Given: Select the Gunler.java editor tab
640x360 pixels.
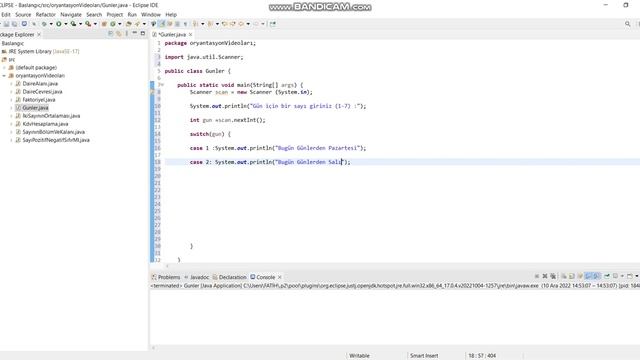Looking at the screenshot, I should pos(172,35).
